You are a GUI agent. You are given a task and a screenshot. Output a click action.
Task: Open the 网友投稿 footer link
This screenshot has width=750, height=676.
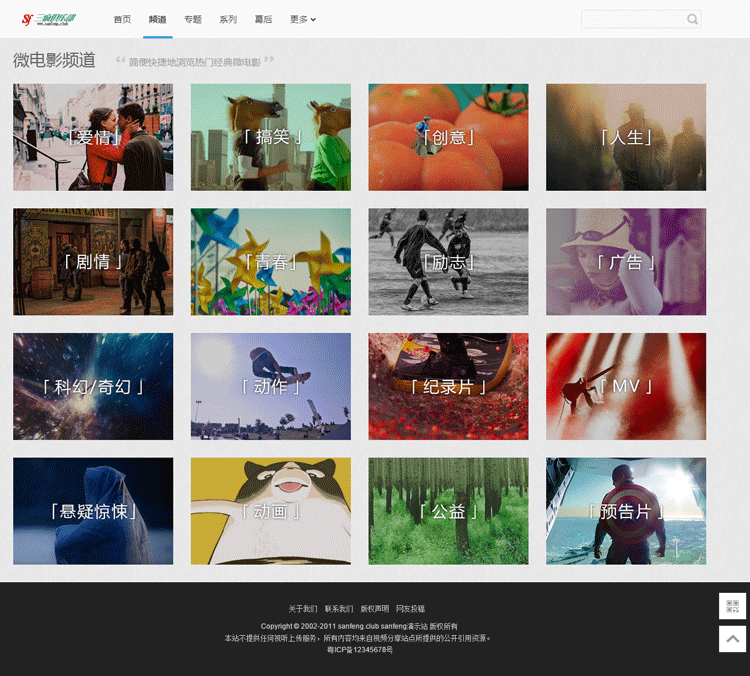tap(410, 609)
